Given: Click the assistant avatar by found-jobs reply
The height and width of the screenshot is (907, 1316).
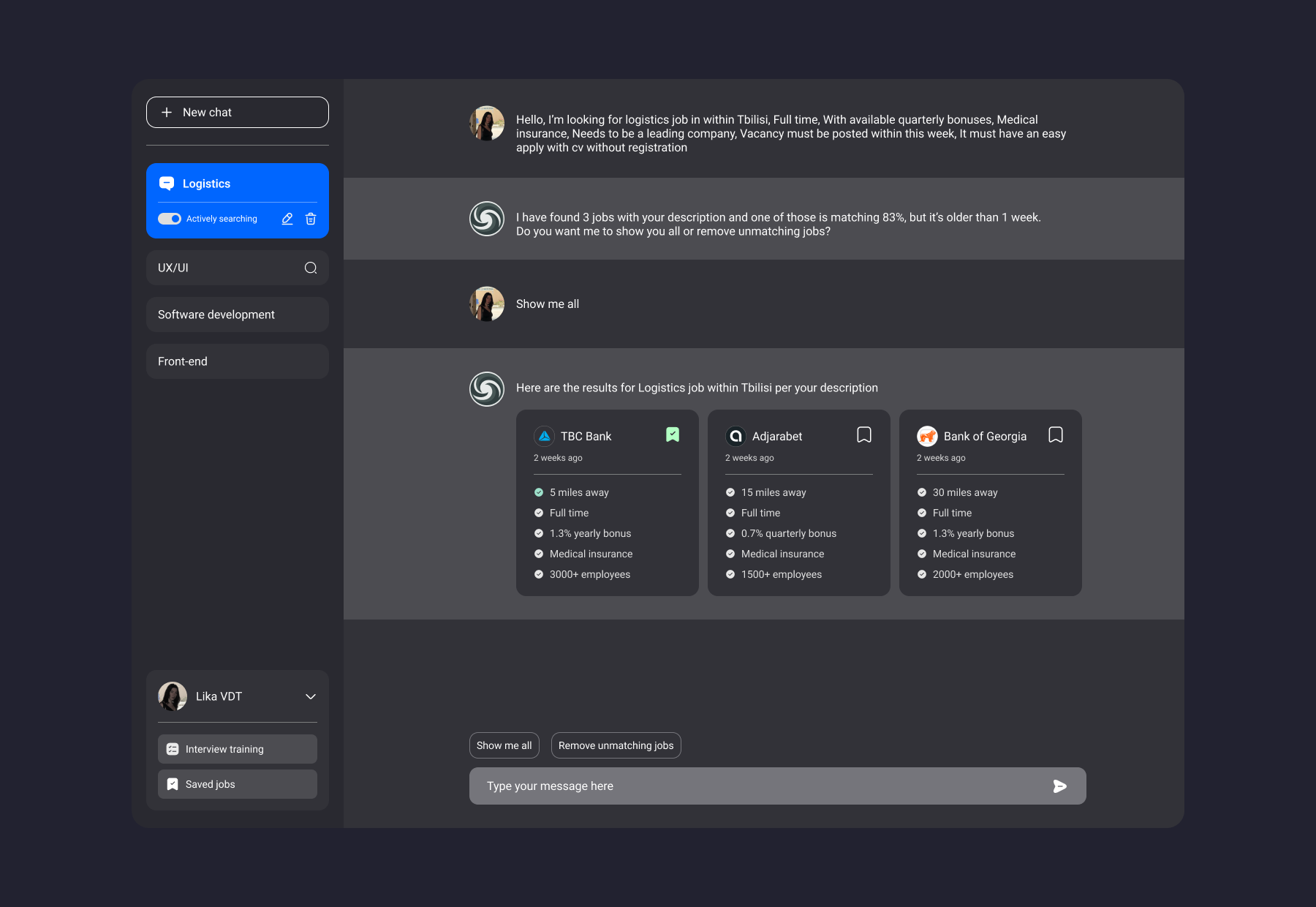Looking at the screenshot, I should pos(487,219).
